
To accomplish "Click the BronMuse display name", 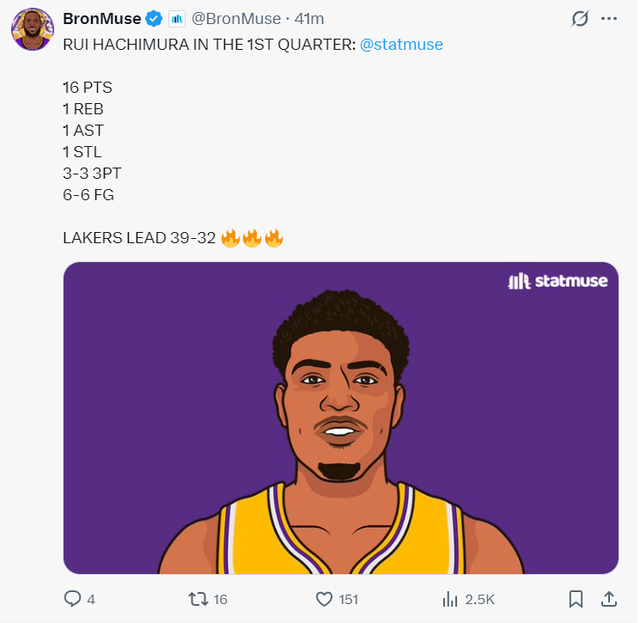I will point(100,19).
